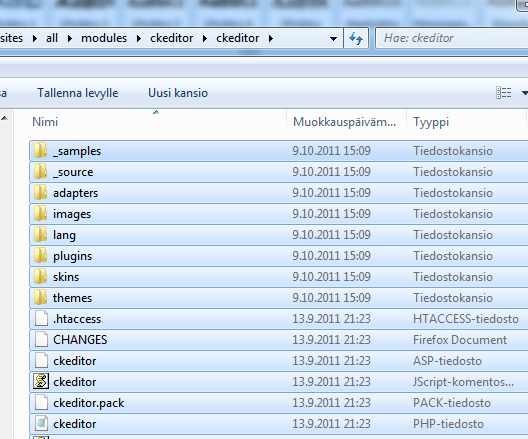Refresh the folder with the refresh button

pyautogui.click(x=356, y=38)
